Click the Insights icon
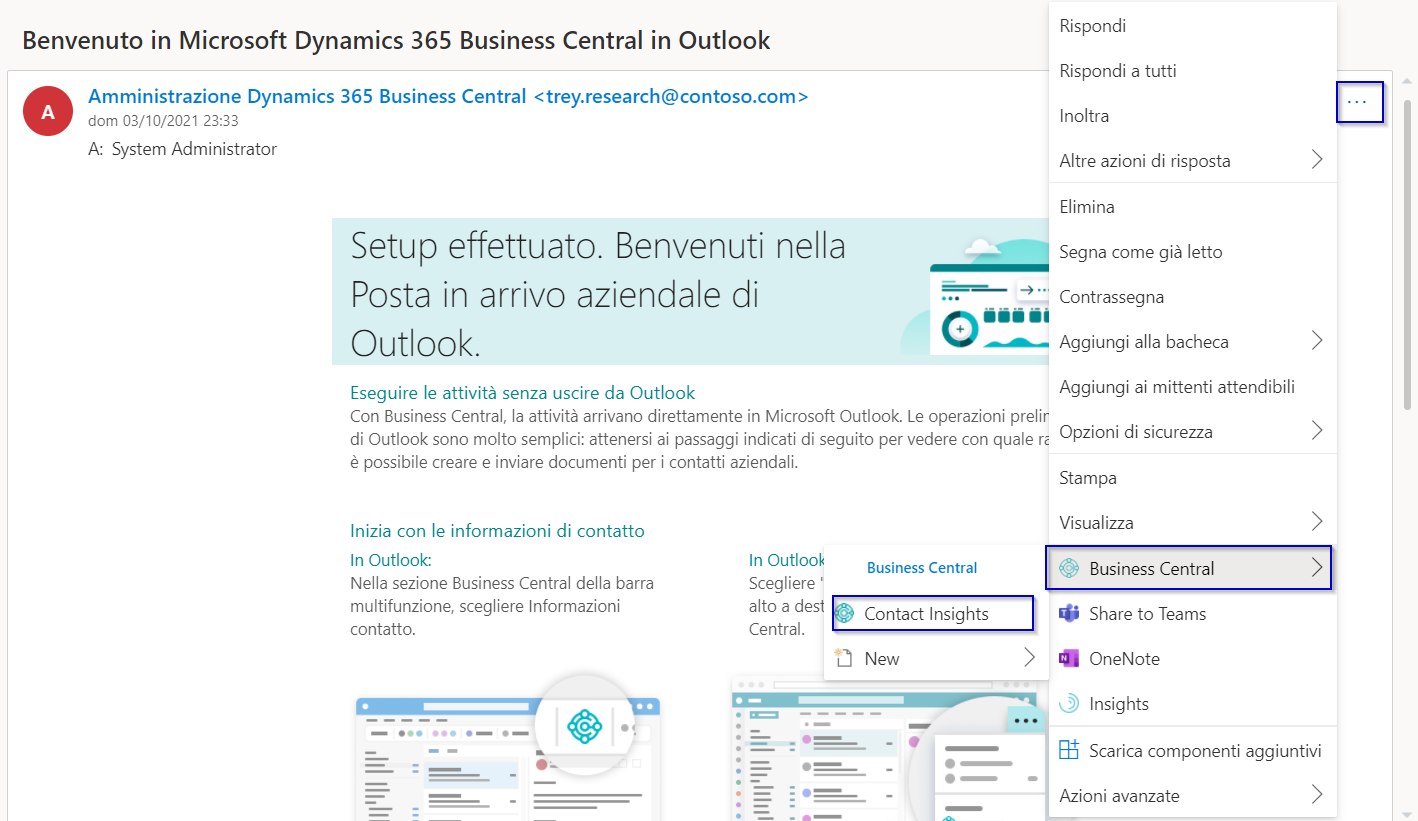1418x821 pixels. point(1069,703)
